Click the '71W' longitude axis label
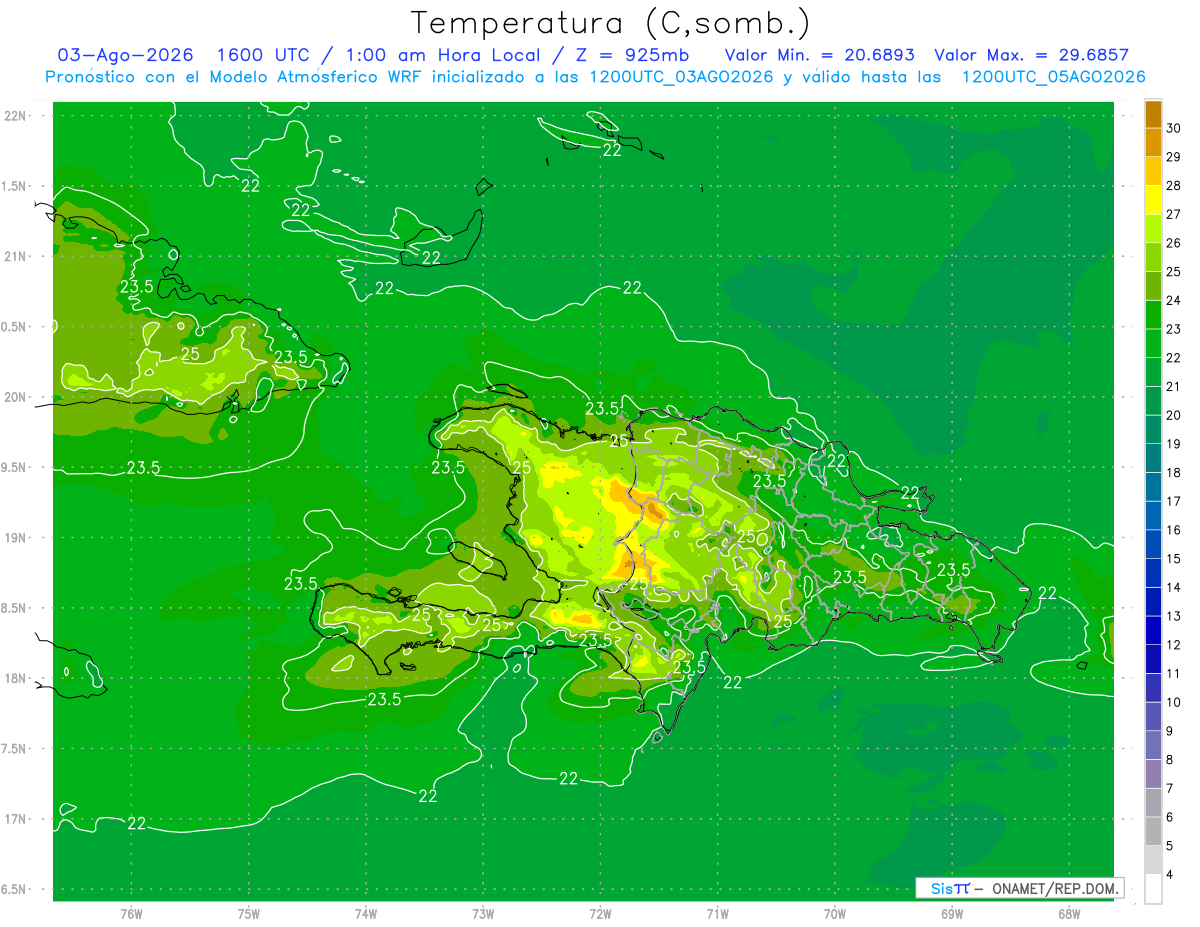The height and width of the screenshot is (927, 1200). point(717,914)
